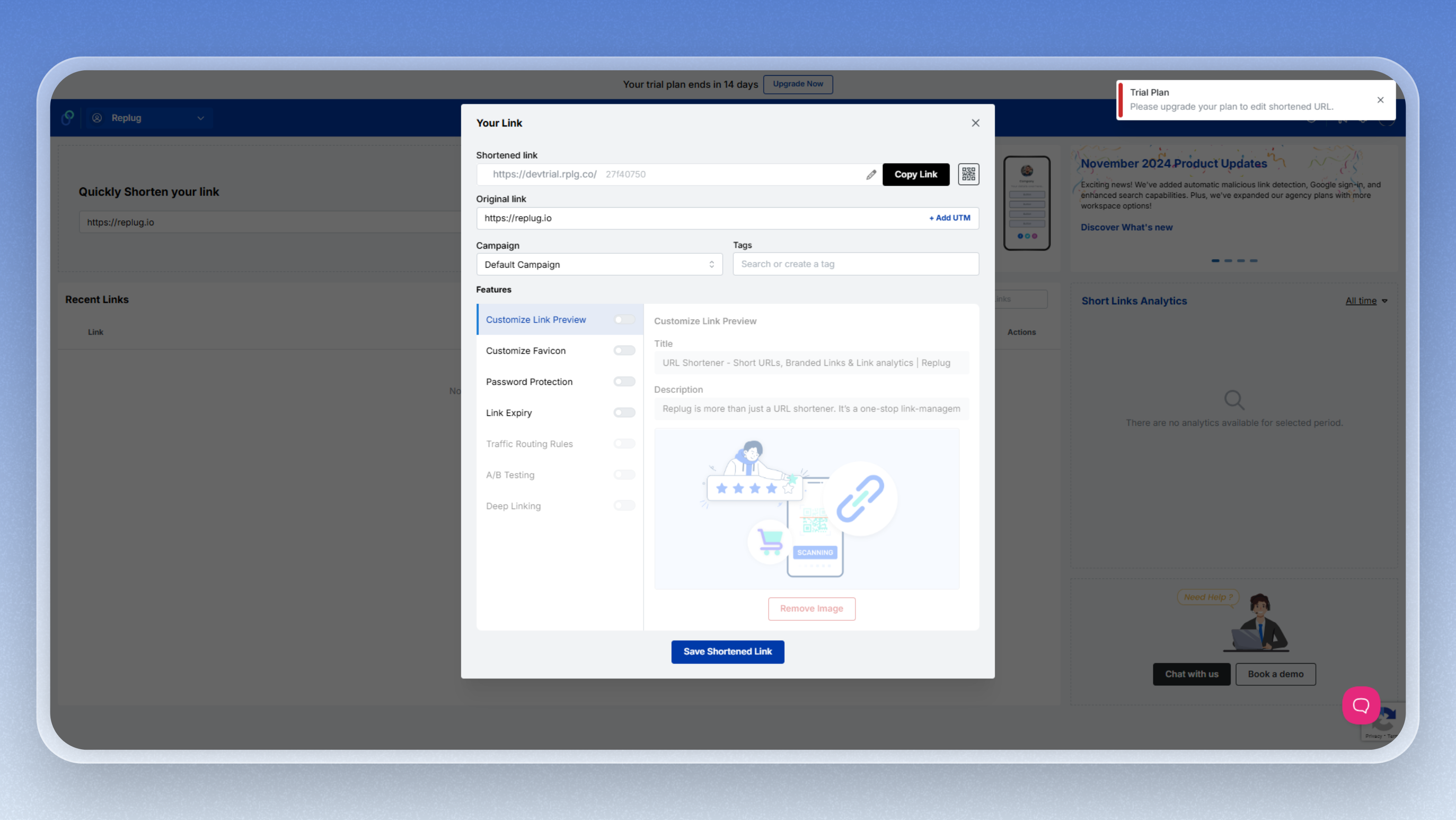The height and width of the screenshot is (820, 1456).
Task: Click the last carousel indicator dot
Action: 1254,260
